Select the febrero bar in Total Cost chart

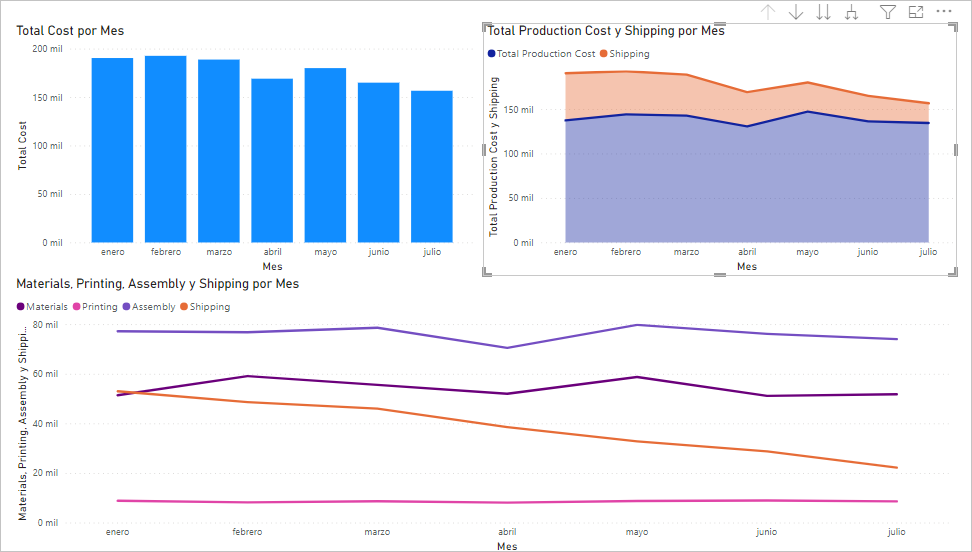coord(166,149)
